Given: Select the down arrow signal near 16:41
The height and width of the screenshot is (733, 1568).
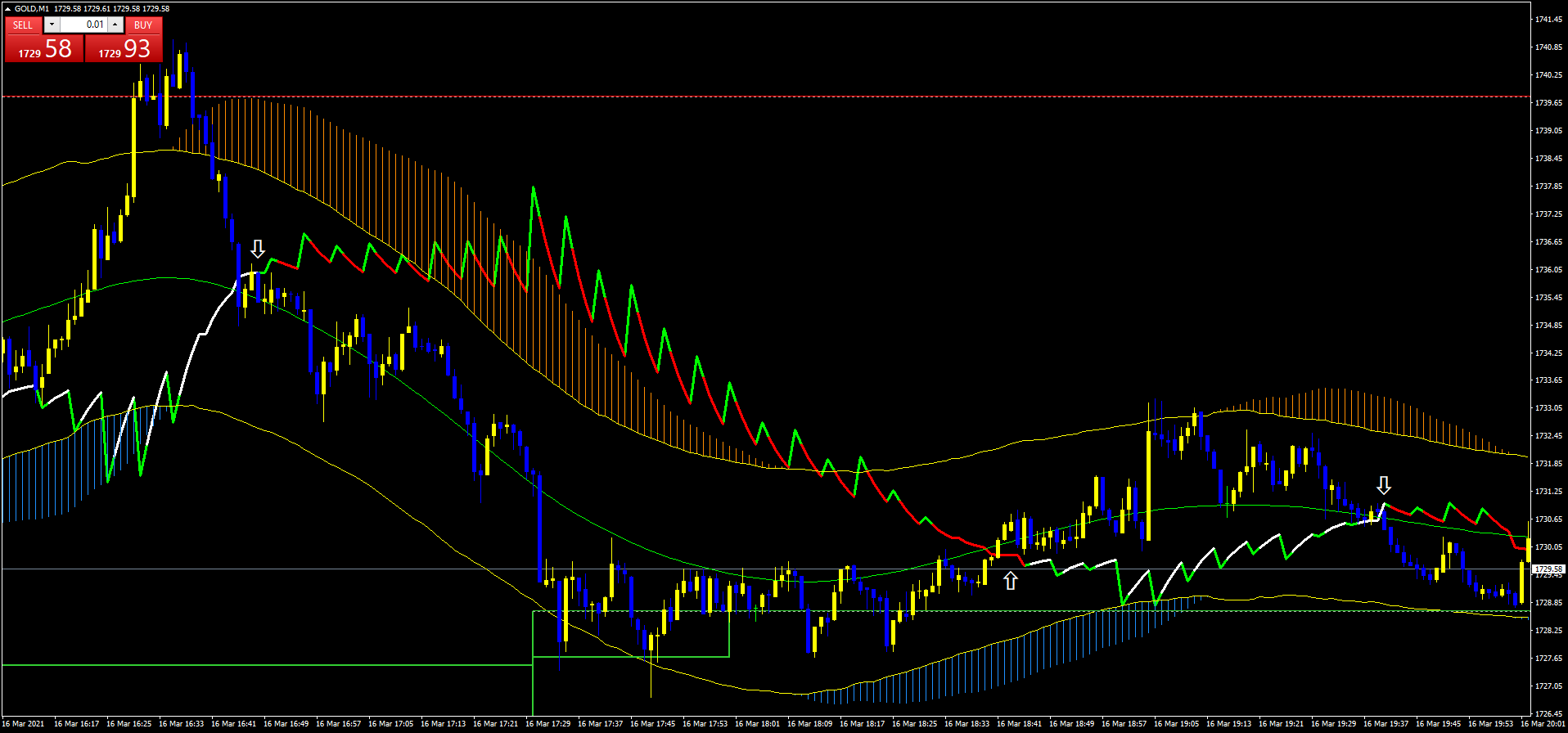Looking at the screenshot, I should coord(258,249).
